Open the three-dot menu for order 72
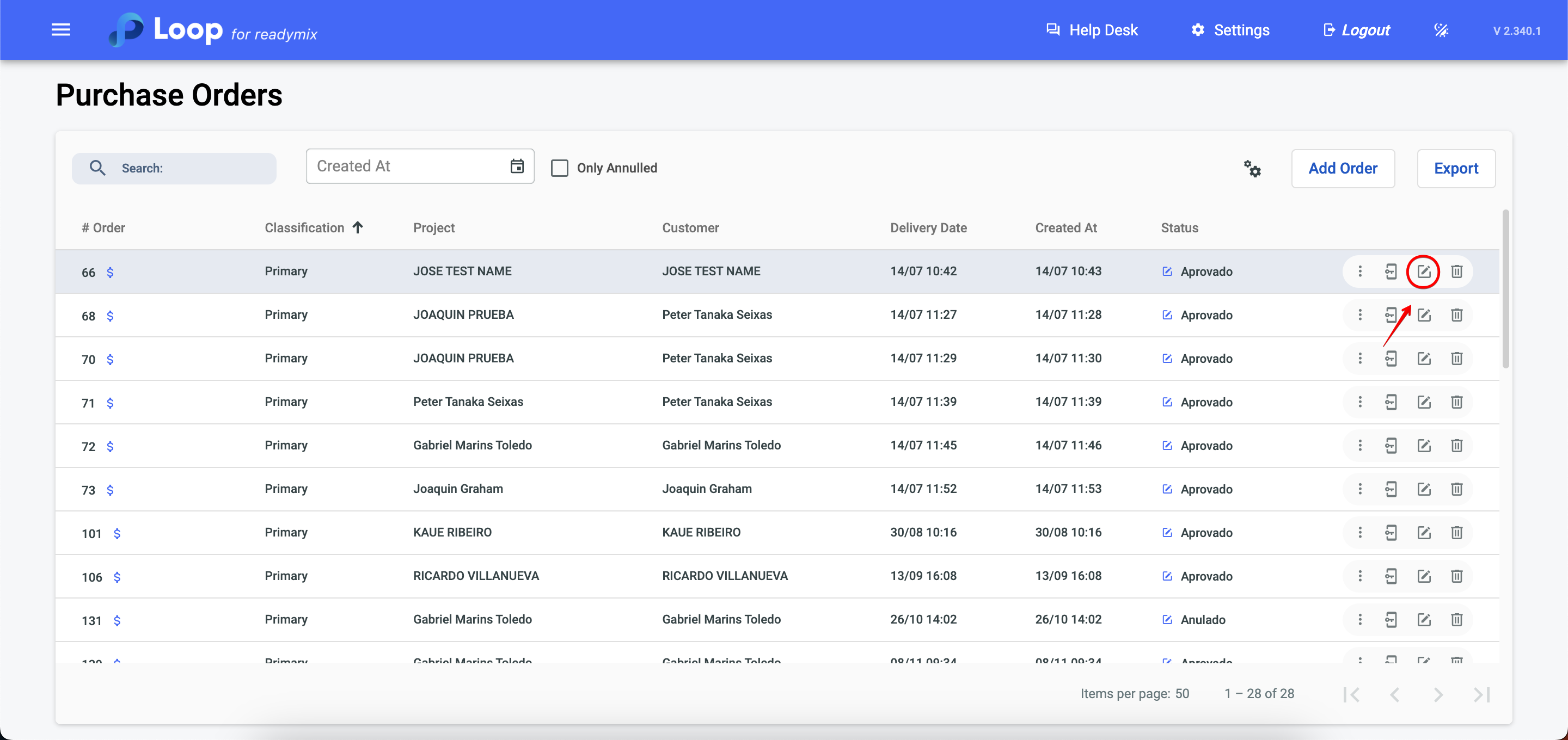Viewport: 1568px width, 740px height. [x=1360, y=446]
